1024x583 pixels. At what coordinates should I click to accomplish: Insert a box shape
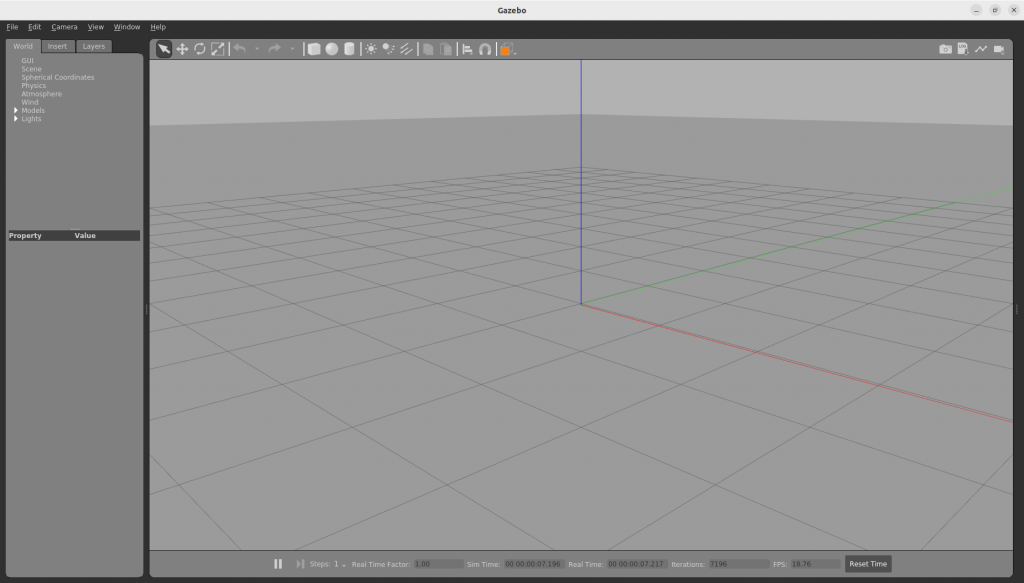coord(314,49)
